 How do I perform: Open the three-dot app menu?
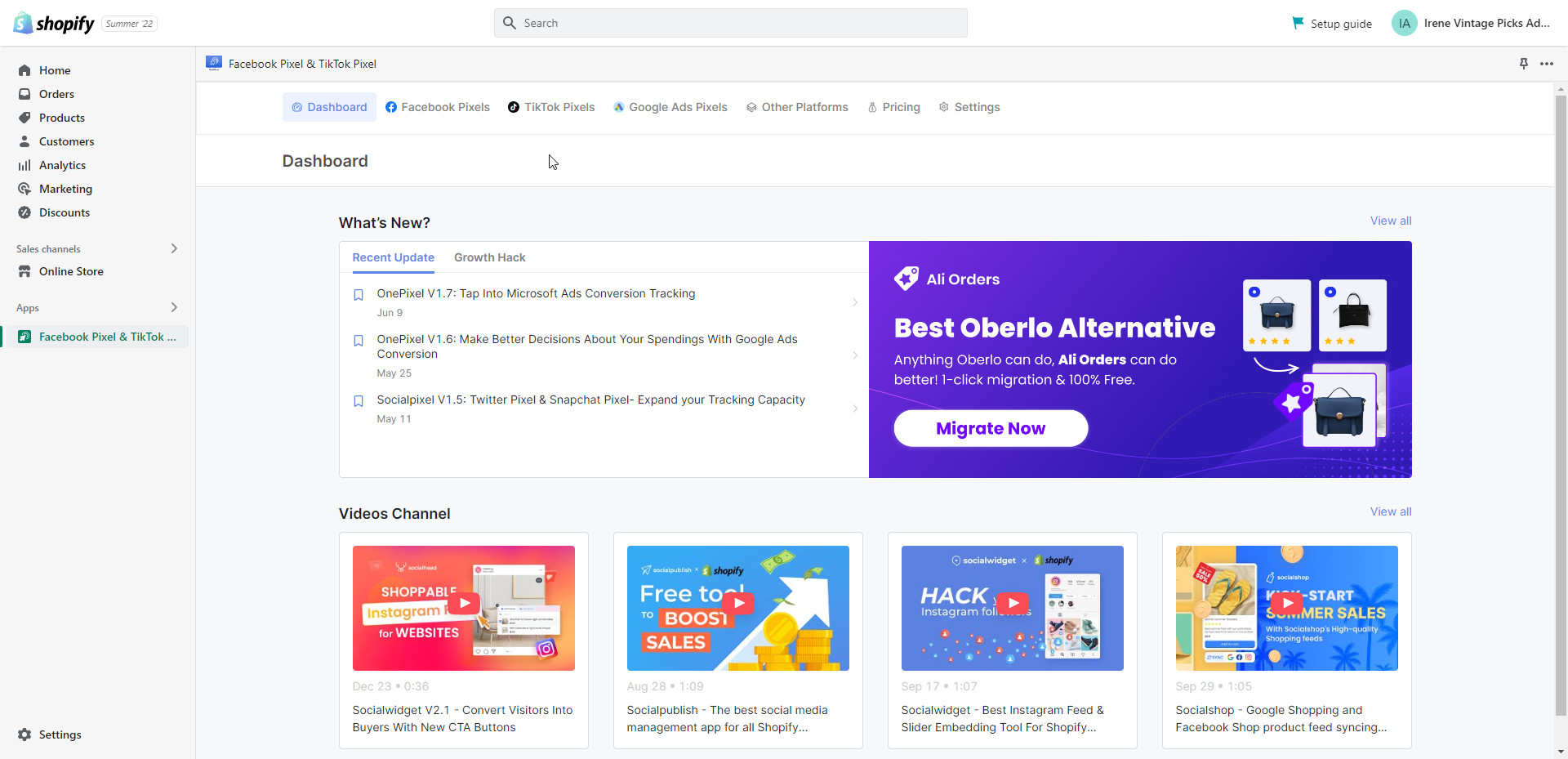(1547, 64)
